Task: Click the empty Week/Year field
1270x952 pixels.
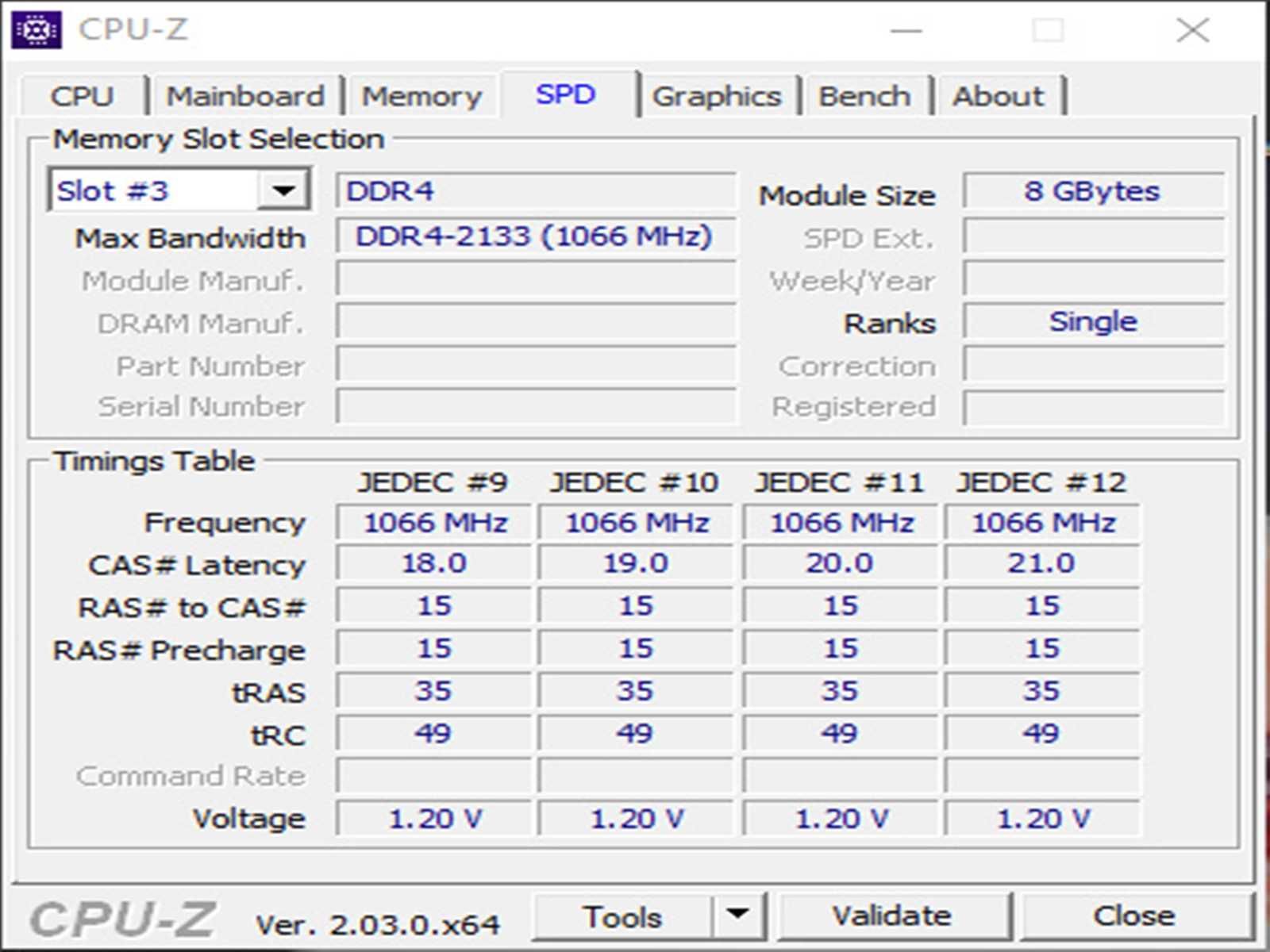Action: [x=1093, y=279]
